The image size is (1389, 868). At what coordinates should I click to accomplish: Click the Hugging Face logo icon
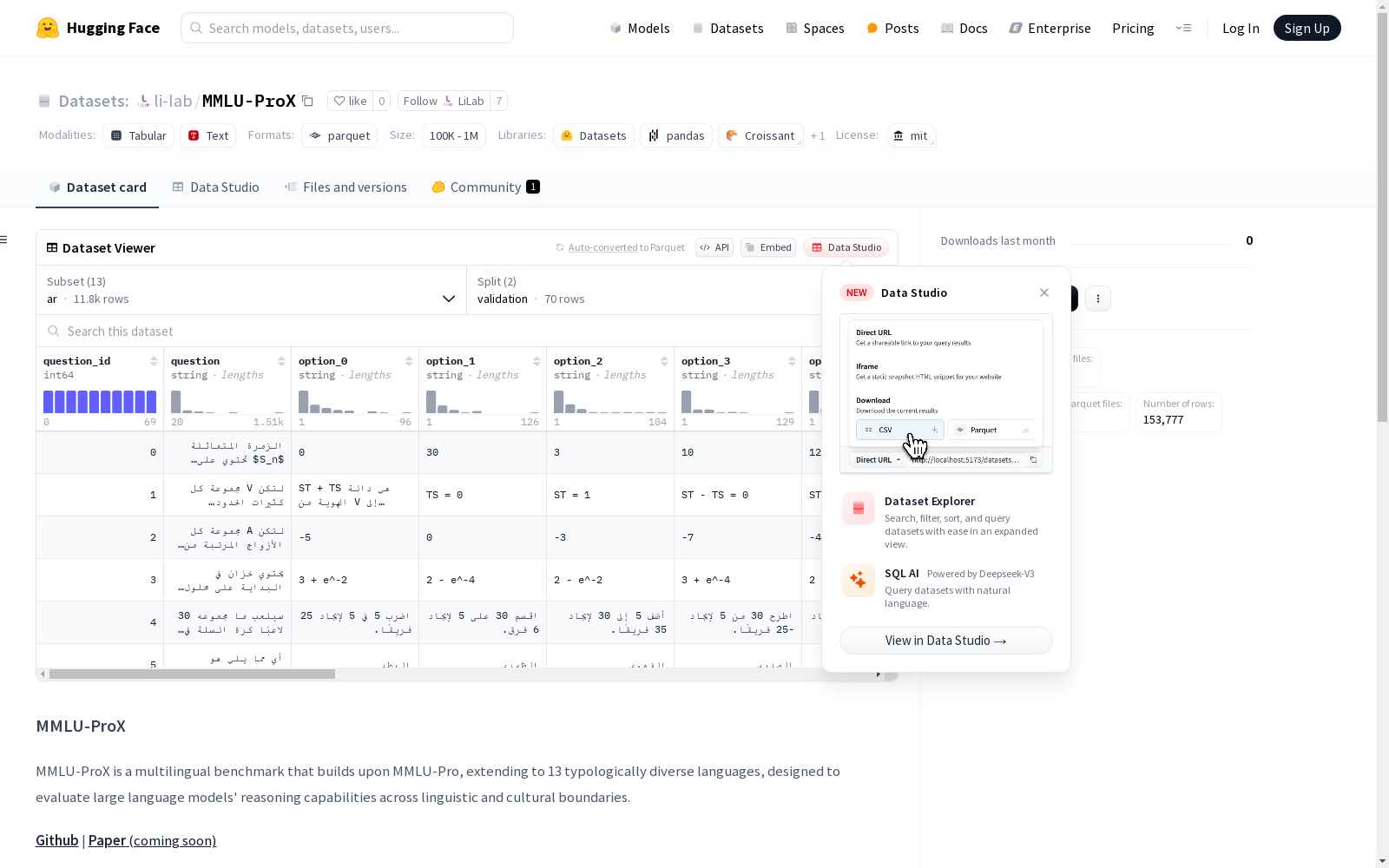48,28
